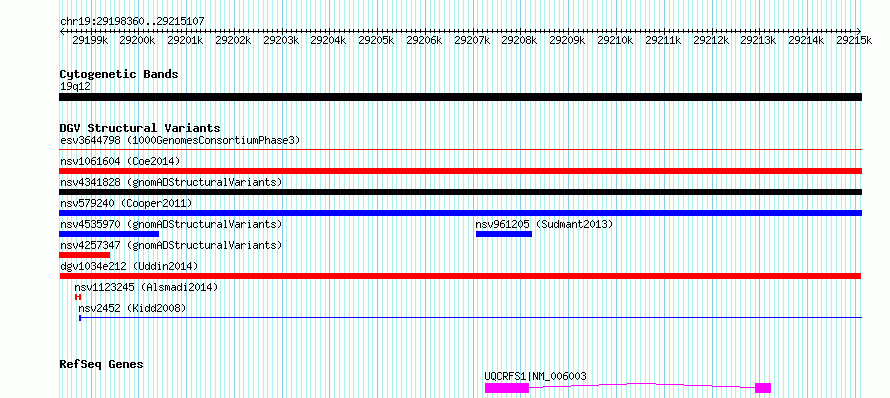The width and height of the screenshot is (890, 398).
Task: Click the 29210k ruler tick label
Action: (615, 40)
